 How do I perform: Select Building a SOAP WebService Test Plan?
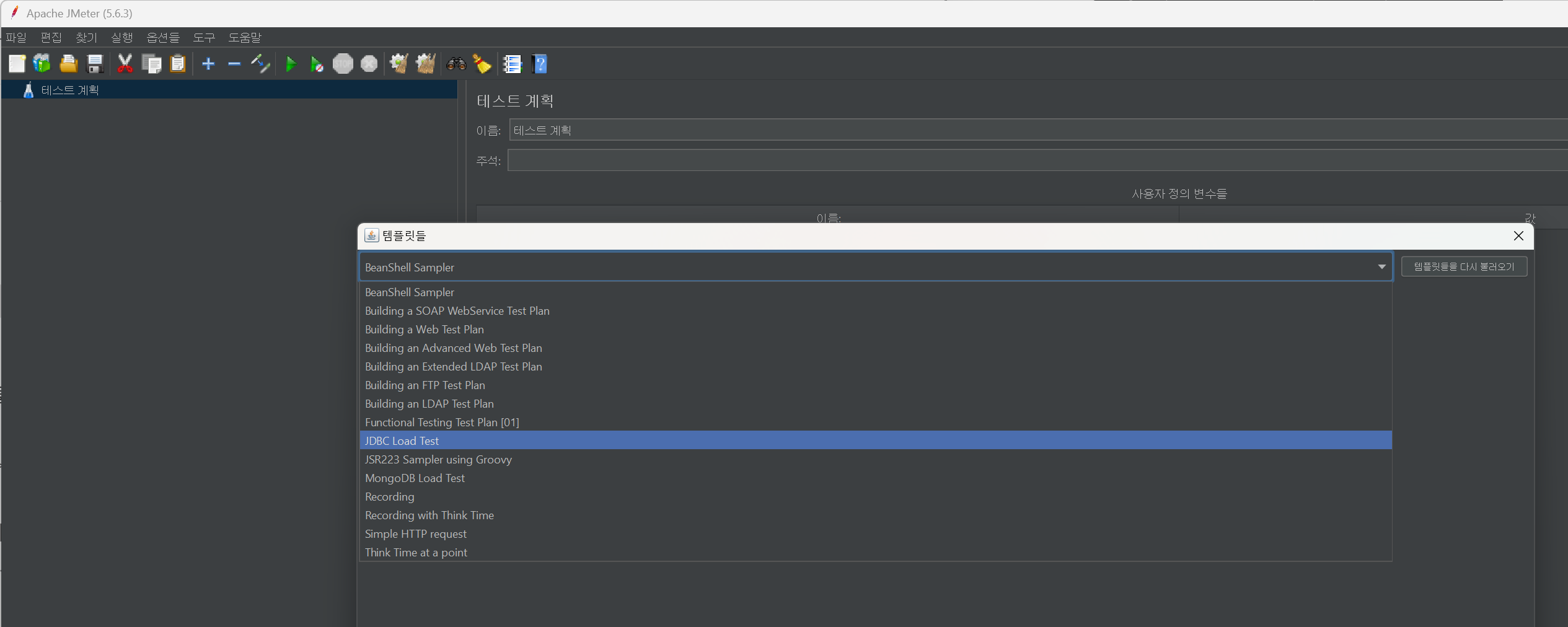[876, 310]
